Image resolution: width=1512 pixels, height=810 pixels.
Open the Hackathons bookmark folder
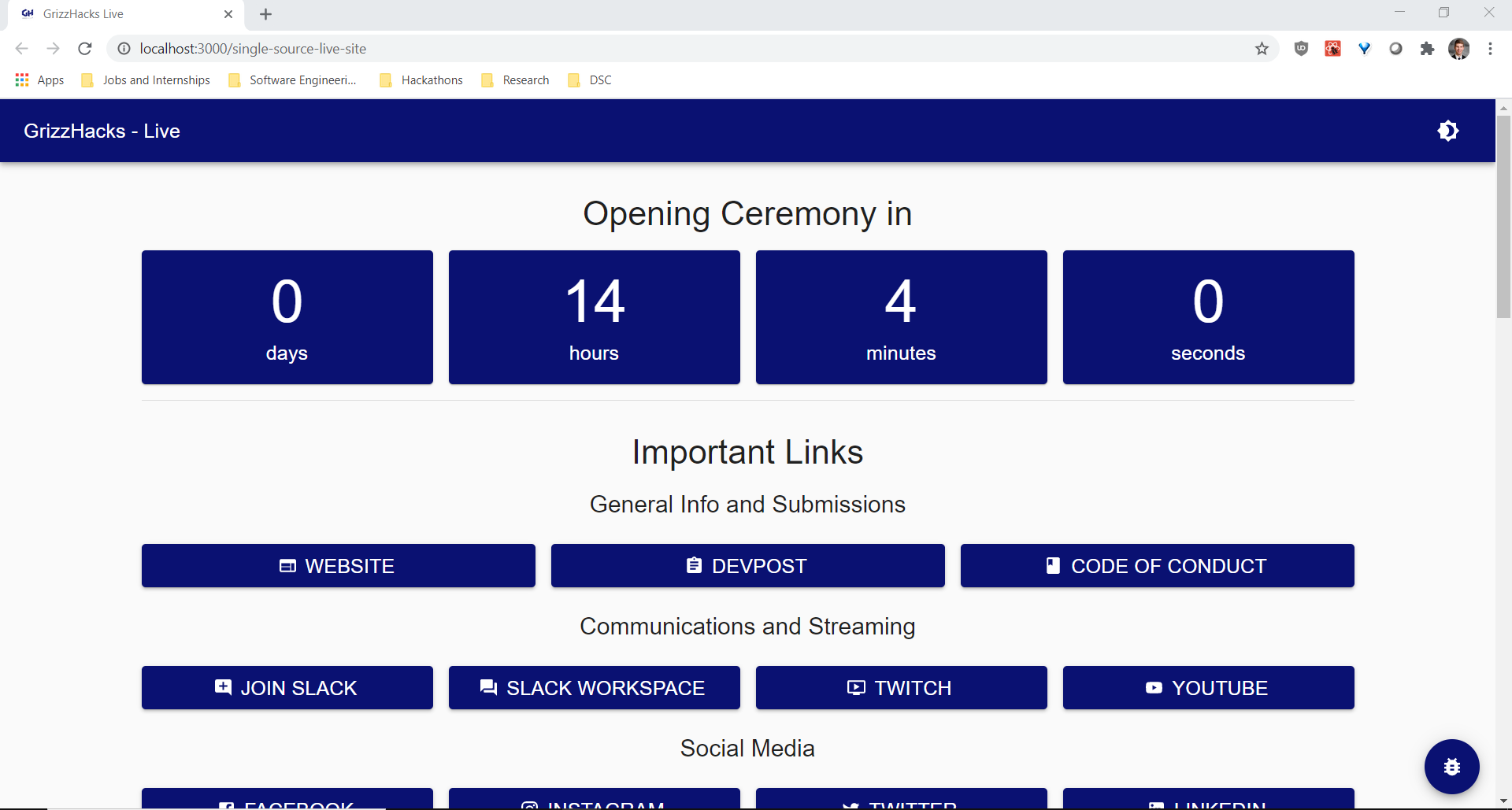coord(421,80)
